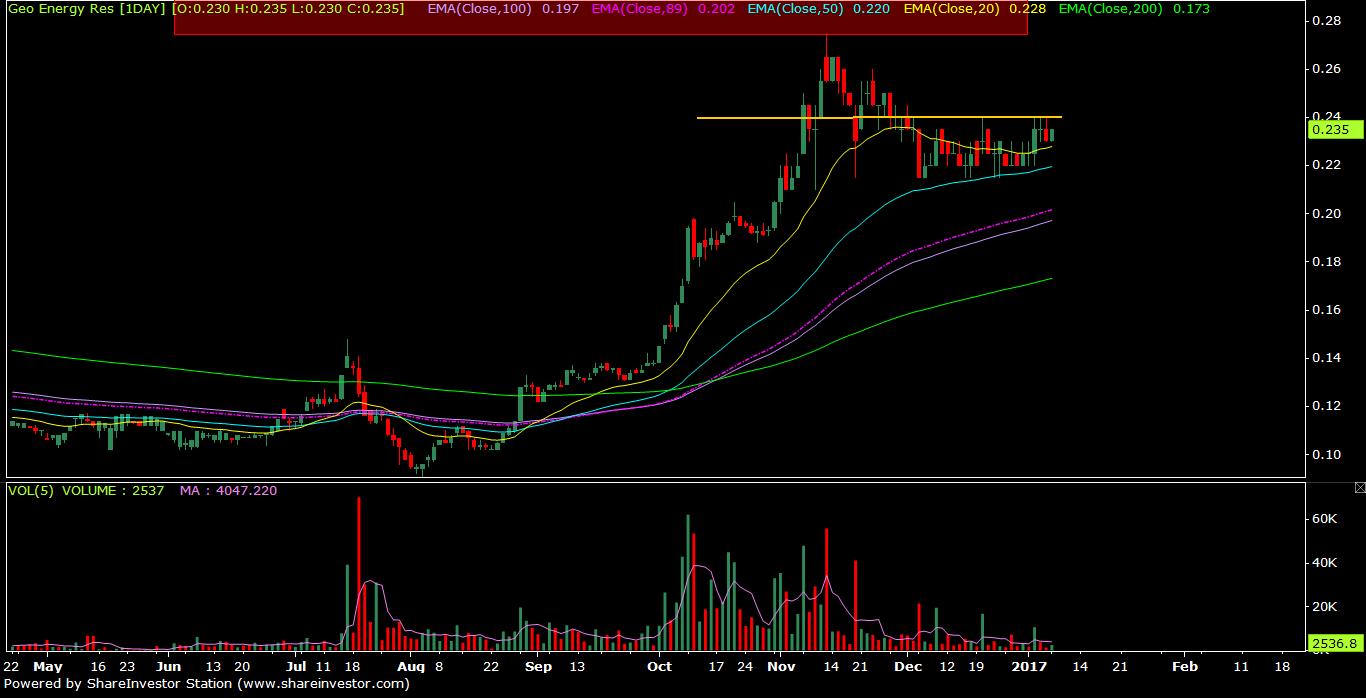Click the 0.10 price axis label
Viewport: 1366px width, 698px height.
click(1327, 454)
